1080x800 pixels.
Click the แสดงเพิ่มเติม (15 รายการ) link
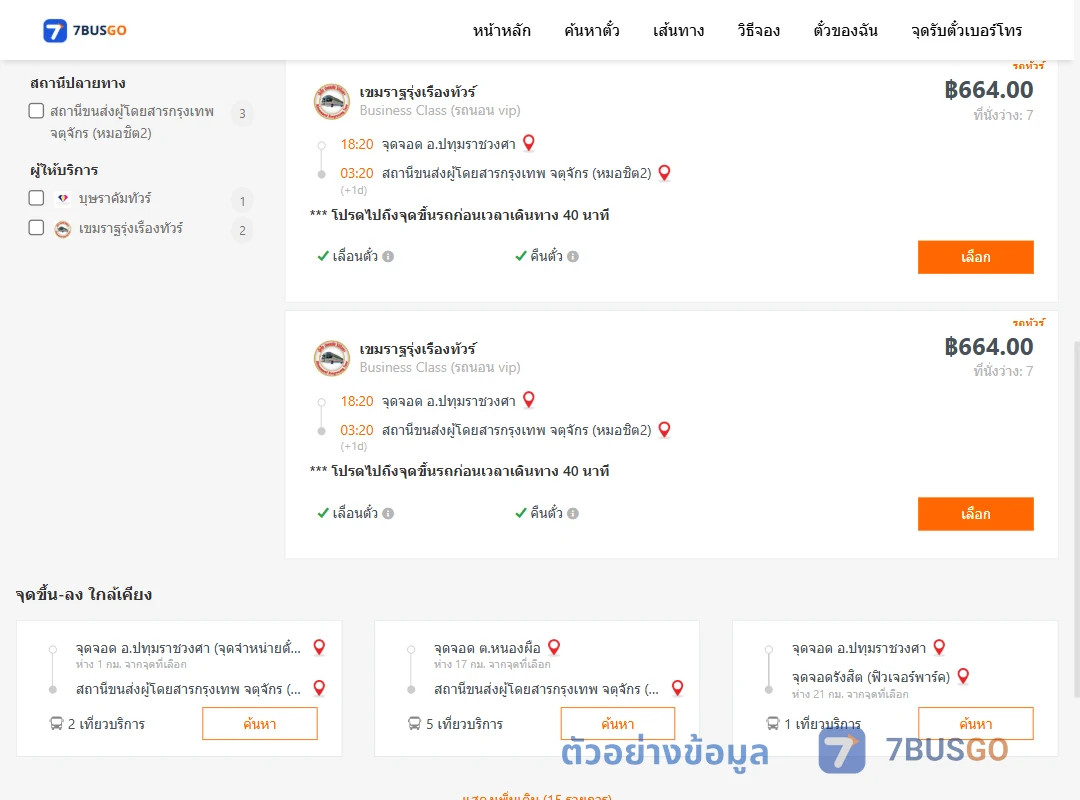pyautogui.click(x=537, y=797)
